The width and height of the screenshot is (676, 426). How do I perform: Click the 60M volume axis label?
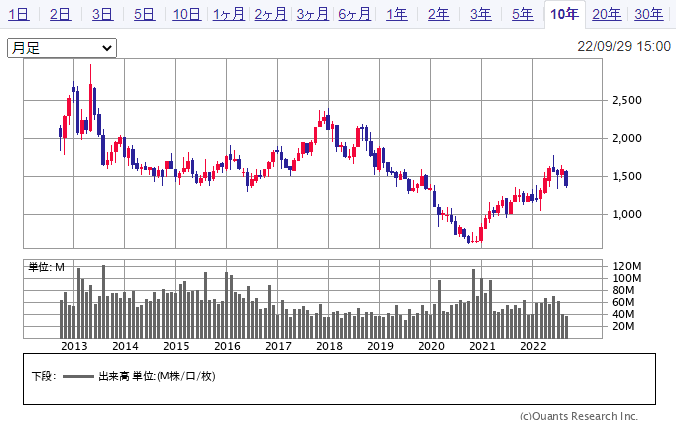pos(623,302)
